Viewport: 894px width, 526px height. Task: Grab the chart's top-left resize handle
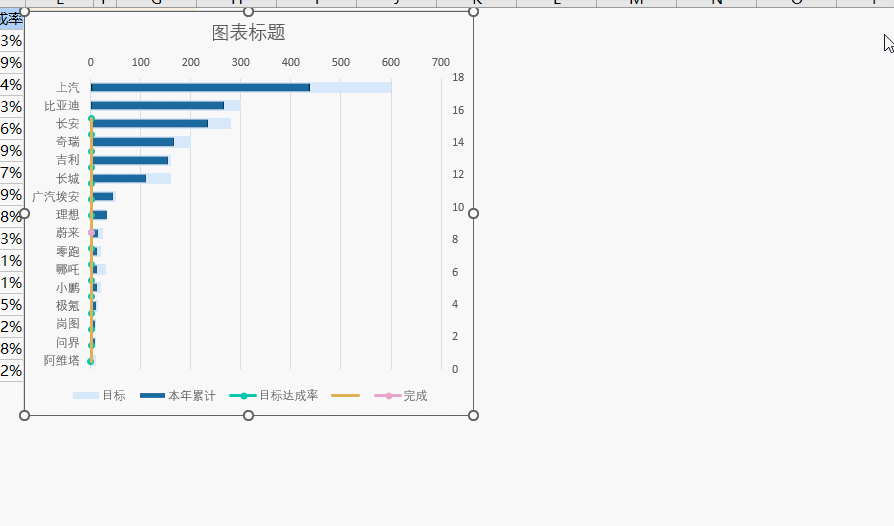[x=25, y=12]
